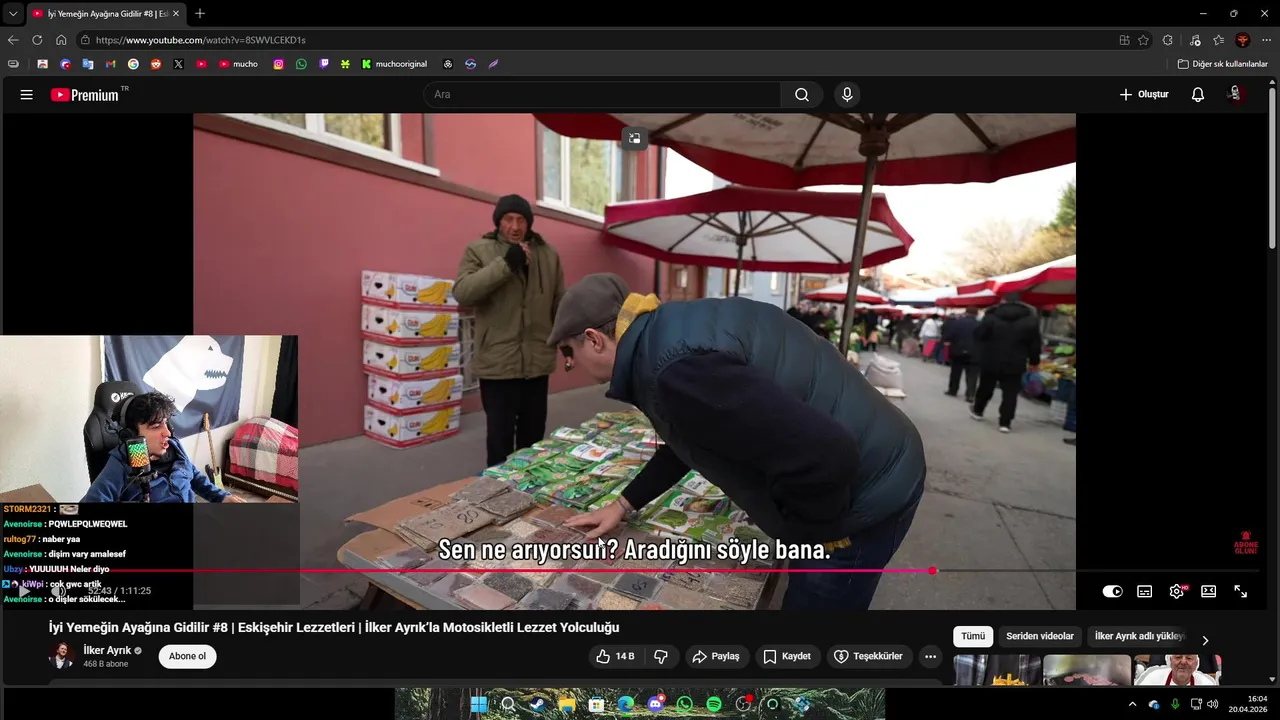Viewport: 1280px width, 720px height.
Task: Select the Tümü filter chip
Action: click(973, 636)
